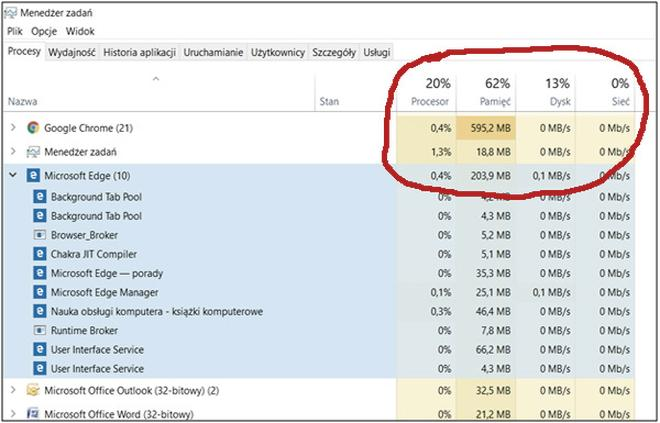Select Microsoft Office Outlook (32-bitowy) (2) row
The width and height of the screenshot is (660, 423).
pos(319,390)
